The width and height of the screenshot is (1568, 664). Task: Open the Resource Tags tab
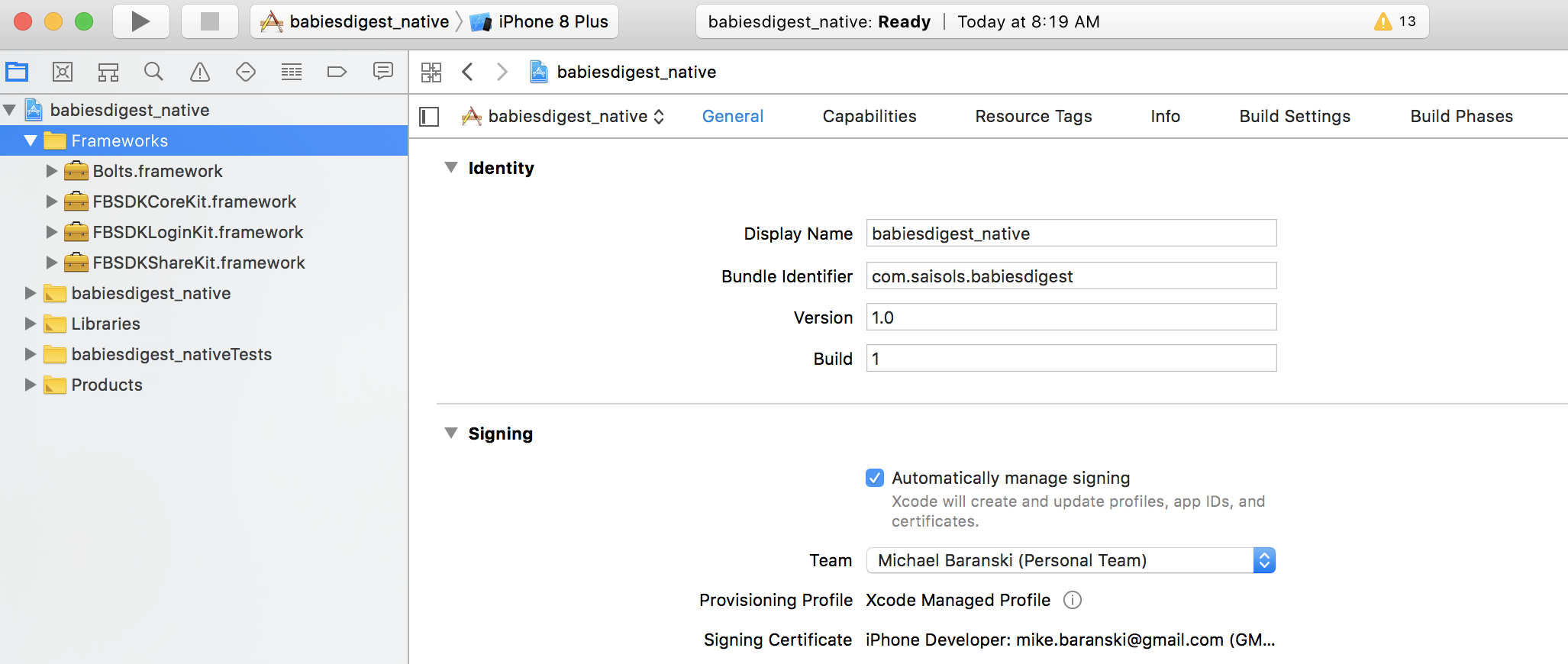[x=1034, y=116]
